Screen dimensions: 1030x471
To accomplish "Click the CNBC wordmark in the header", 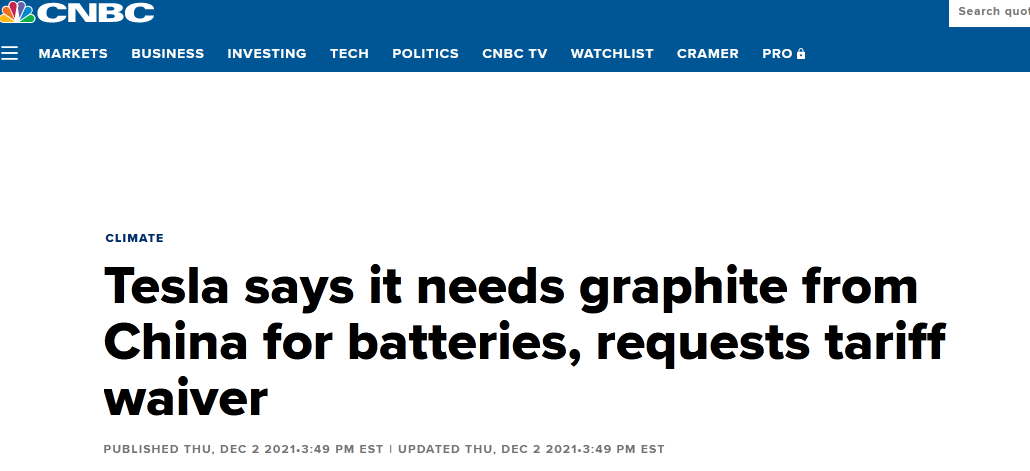I will pyautogui.click(x=96, y=12).
